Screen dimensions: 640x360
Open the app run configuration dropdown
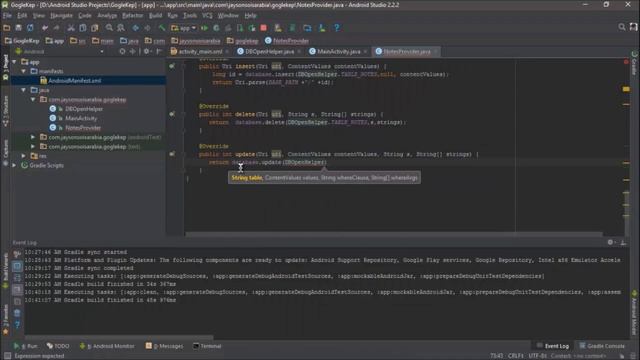184,28
